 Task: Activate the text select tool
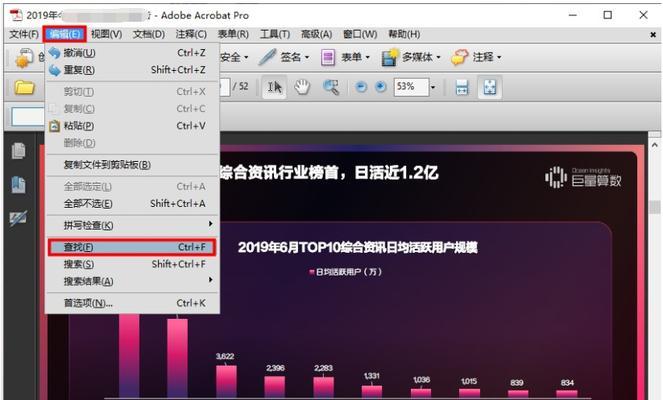point(274,87)
